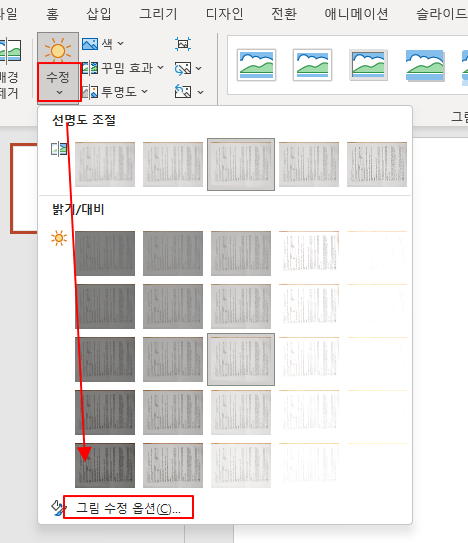Choose second thumbnail in last brightness row
Viewport: 468px width, 543px height.
173,465
